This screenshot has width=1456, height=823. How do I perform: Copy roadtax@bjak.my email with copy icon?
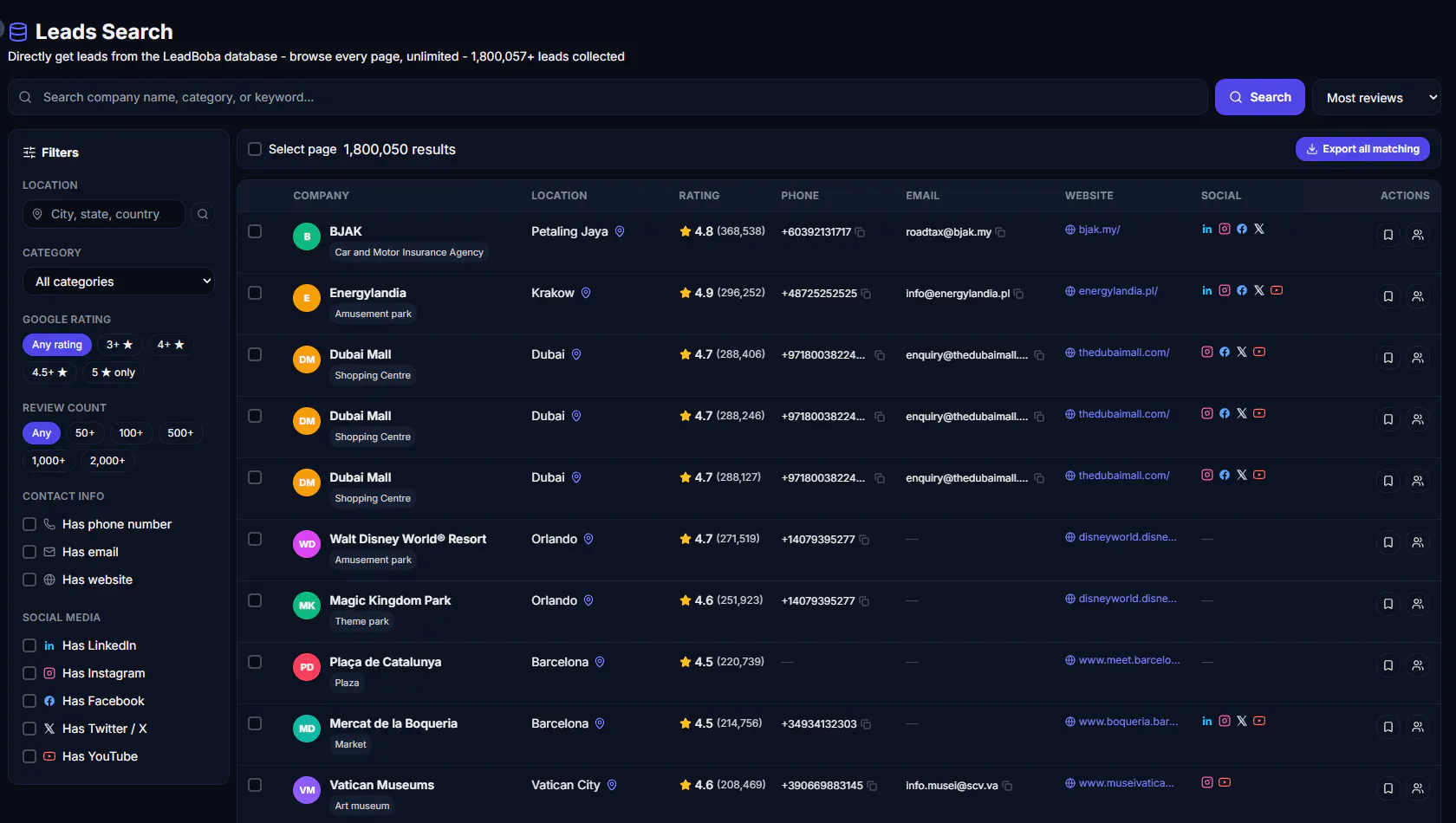pyautogui.click(x=1000, y=232)
